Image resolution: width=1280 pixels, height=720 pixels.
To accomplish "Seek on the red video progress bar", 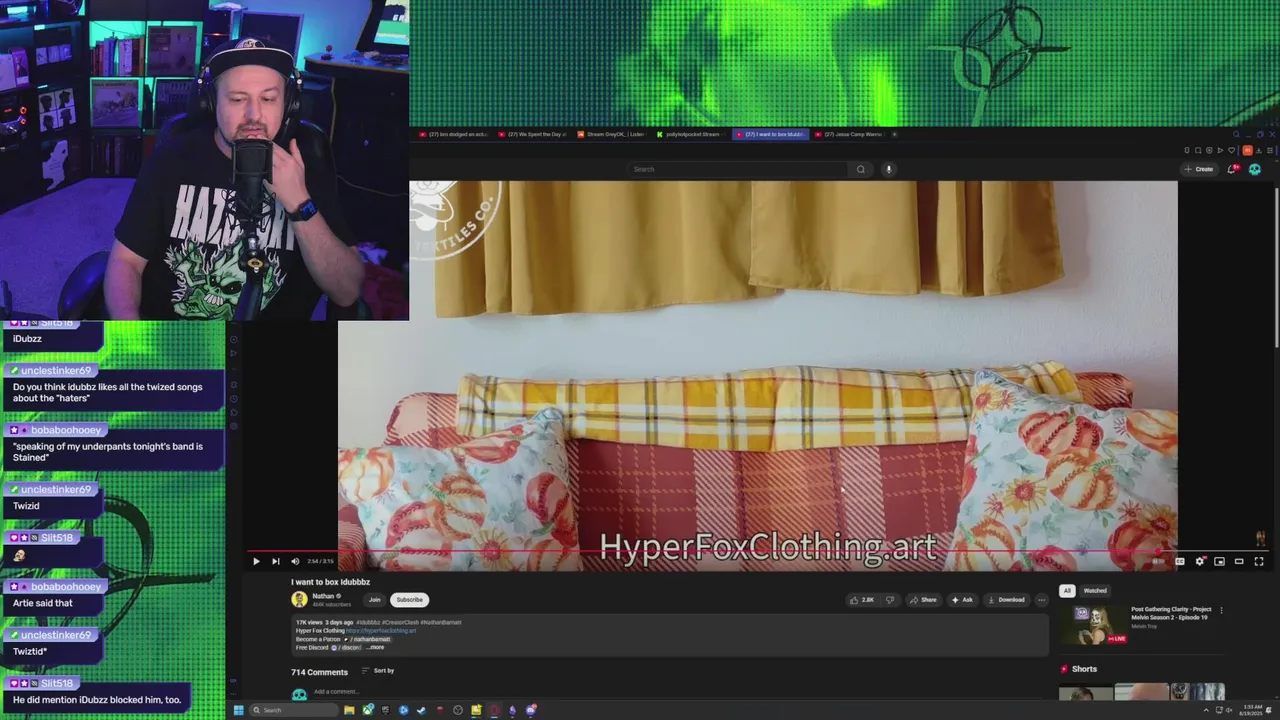I will pyautogui.click(x=758, y=550).
